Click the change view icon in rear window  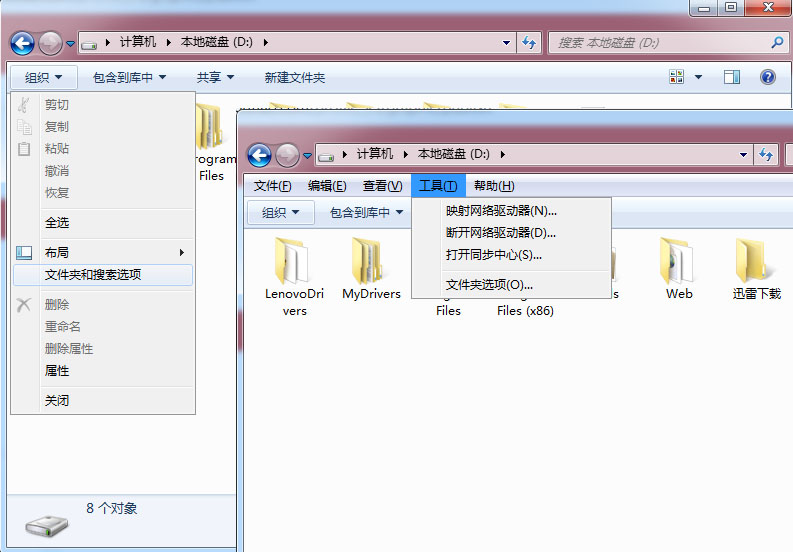pyautogui.click(x=676, y=77)
